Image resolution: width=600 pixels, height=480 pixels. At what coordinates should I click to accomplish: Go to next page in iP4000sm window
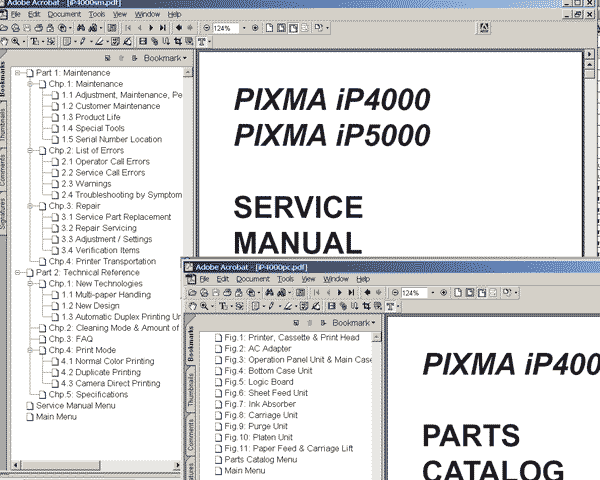(x=151, y=28)
